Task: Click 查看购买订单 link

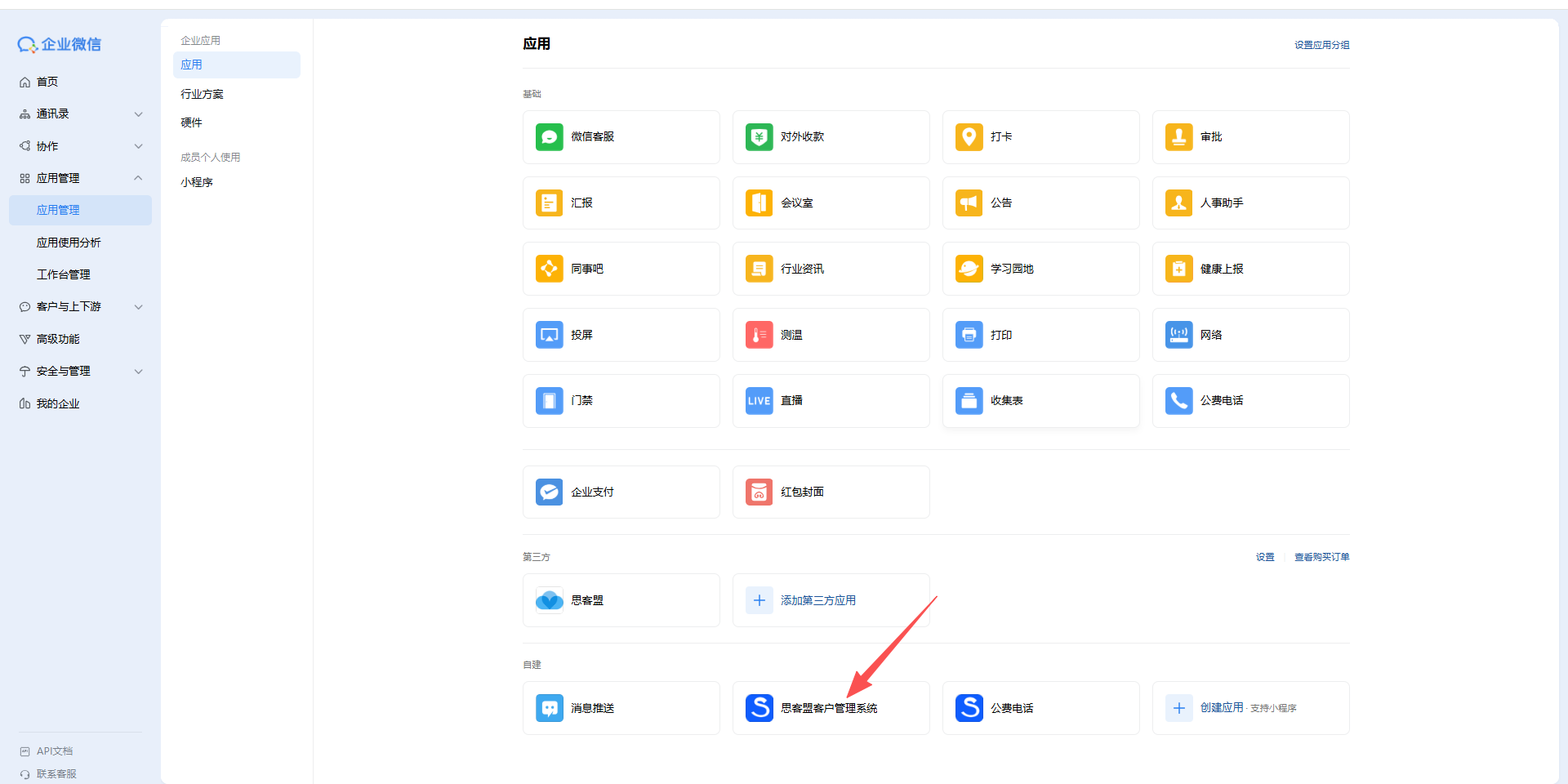Action: click(x=1321, y=557)
